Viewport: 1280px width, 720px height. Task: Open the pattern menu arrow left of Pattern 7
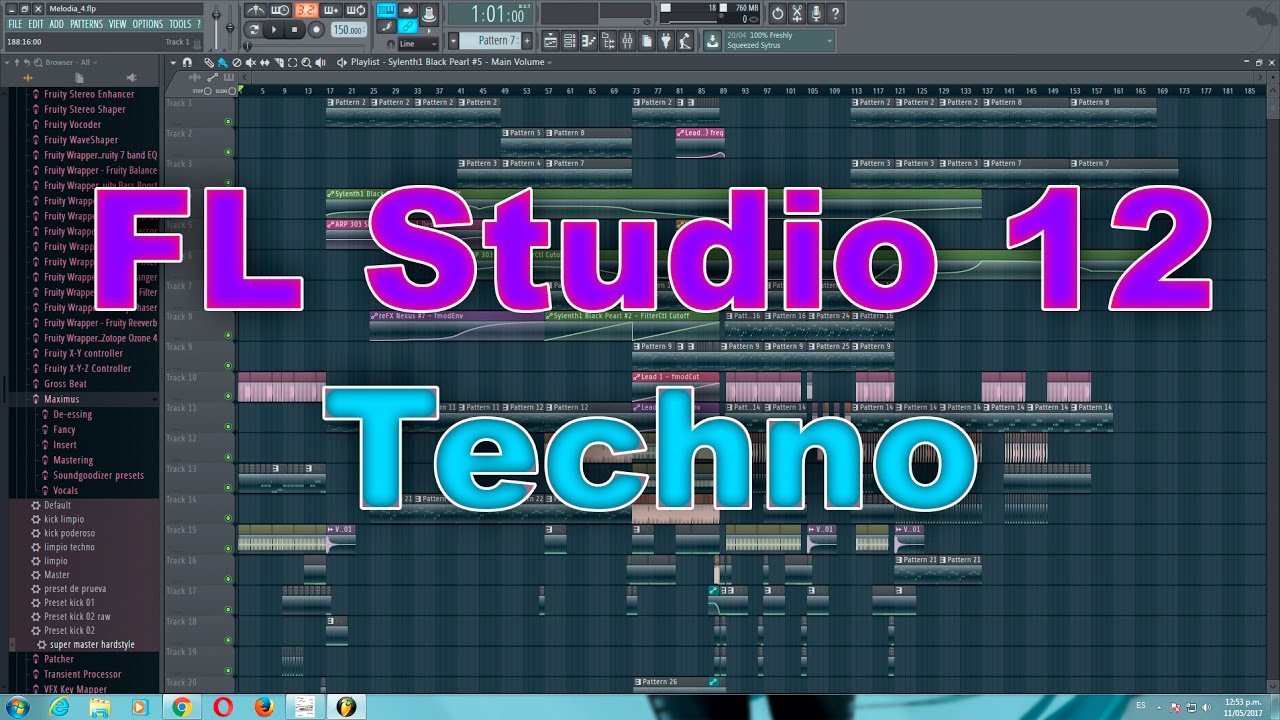[x=453, y=41]
